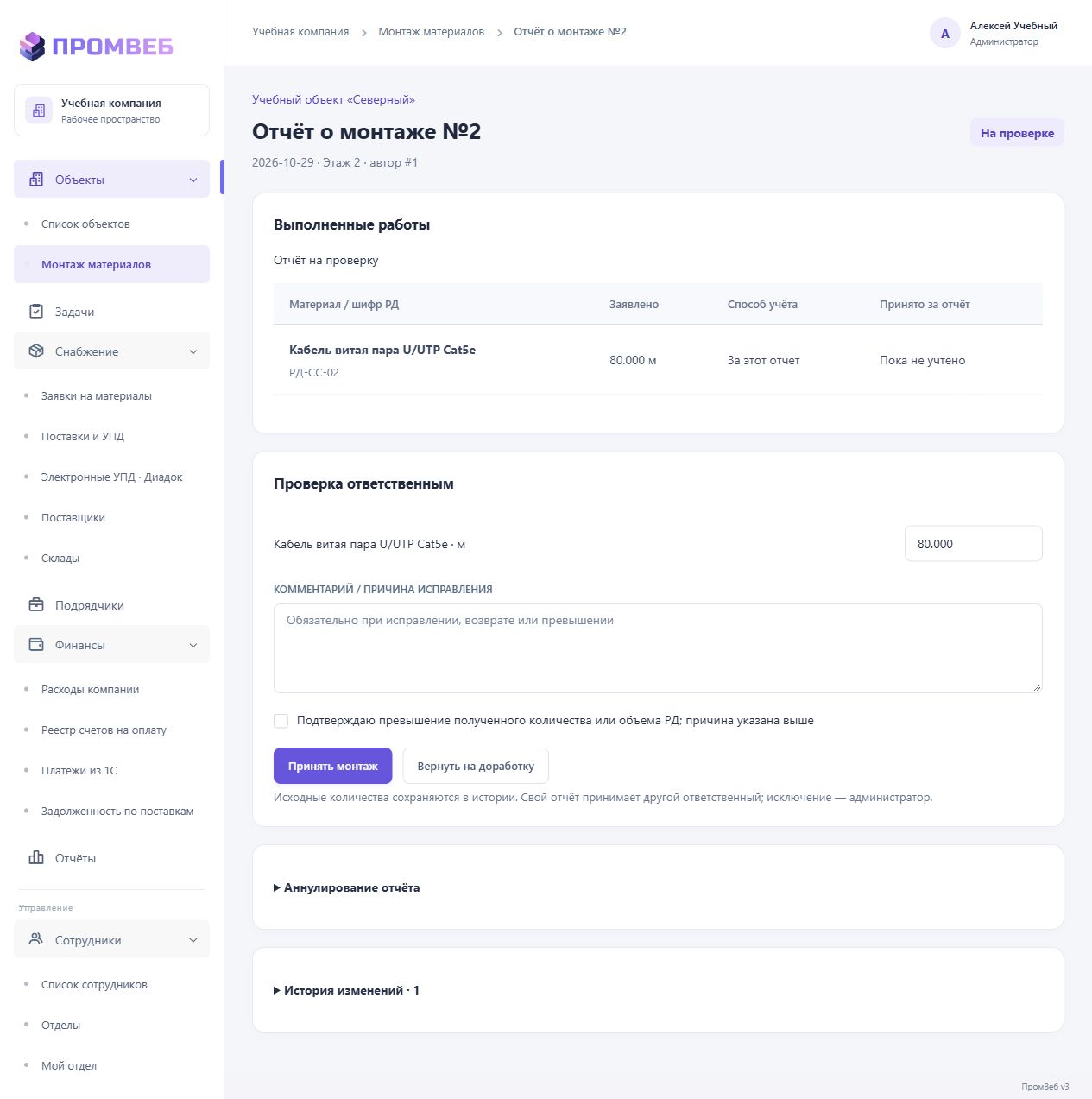This screenshot has width=1092, height=1099.
Task: Click the Материал / шифр РД column header
Action: point(344,304)
